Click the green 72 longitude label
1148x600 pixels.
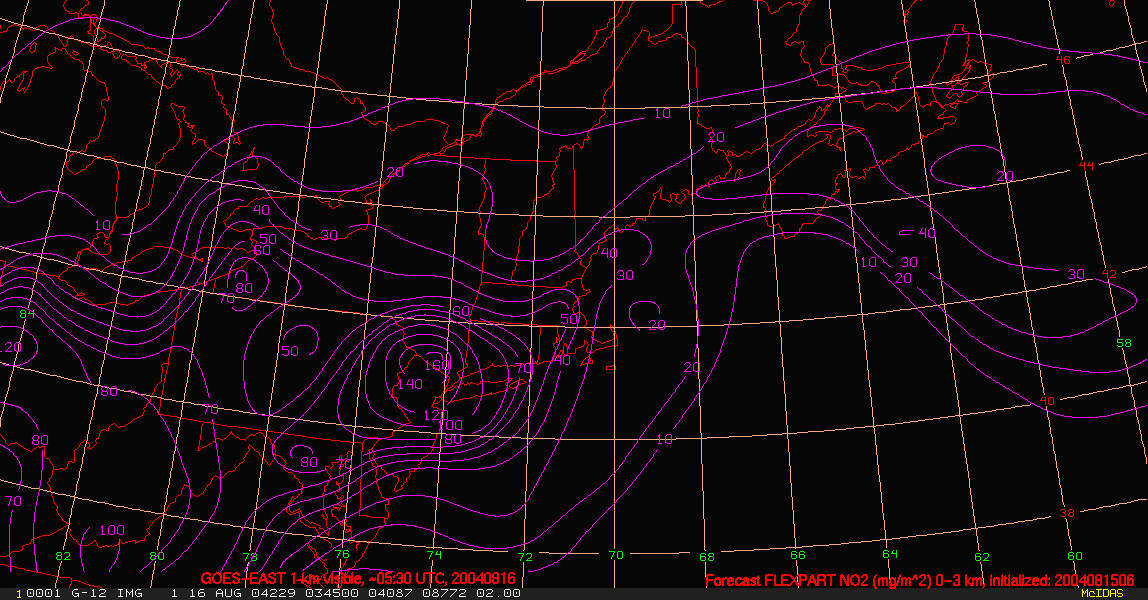coord(525,557)
